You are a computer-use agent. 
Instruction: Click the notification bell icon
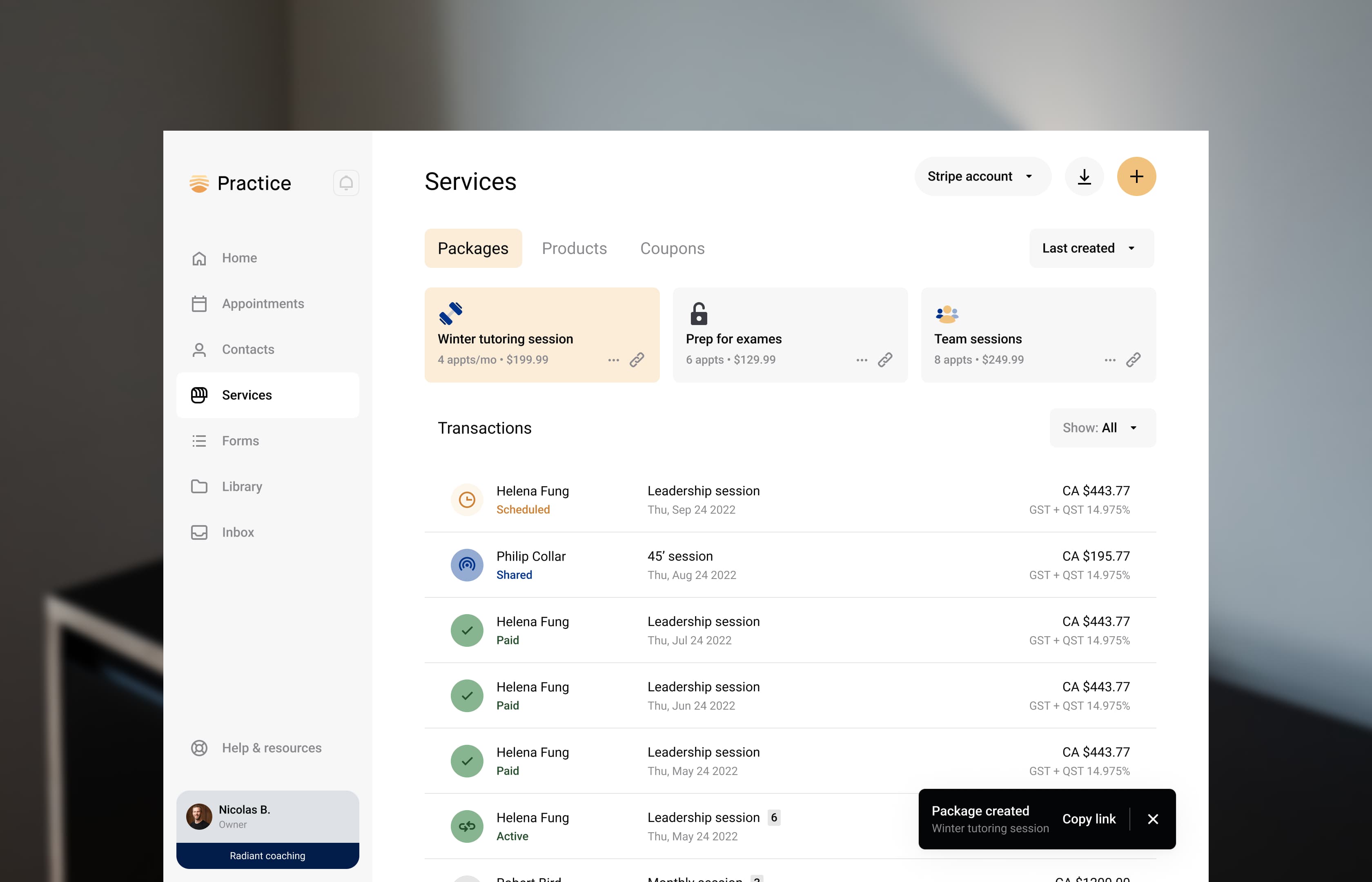346,183
